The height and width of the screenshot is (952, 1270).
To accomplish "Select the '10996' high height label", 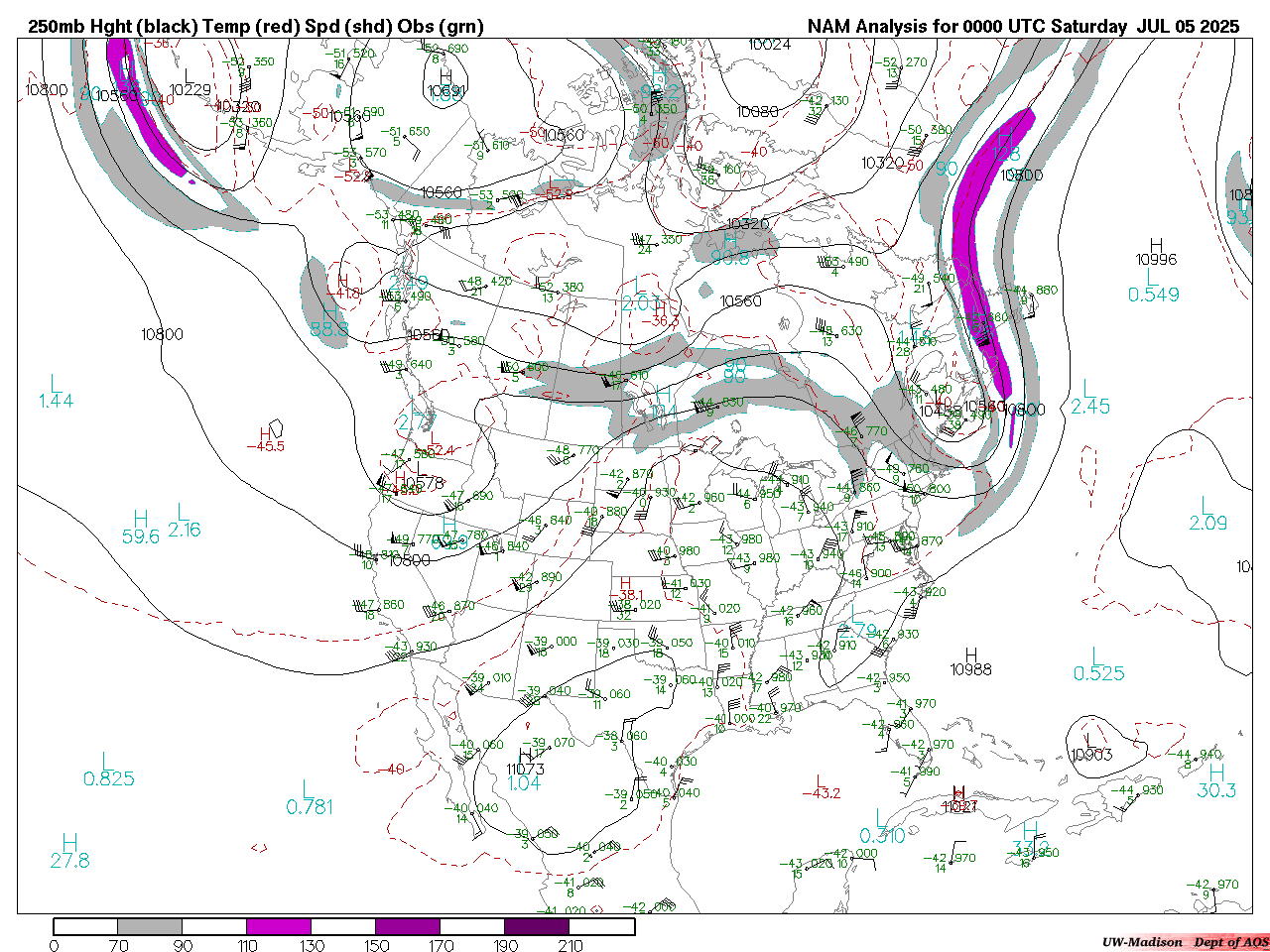I will click(x=1157, y=260).
